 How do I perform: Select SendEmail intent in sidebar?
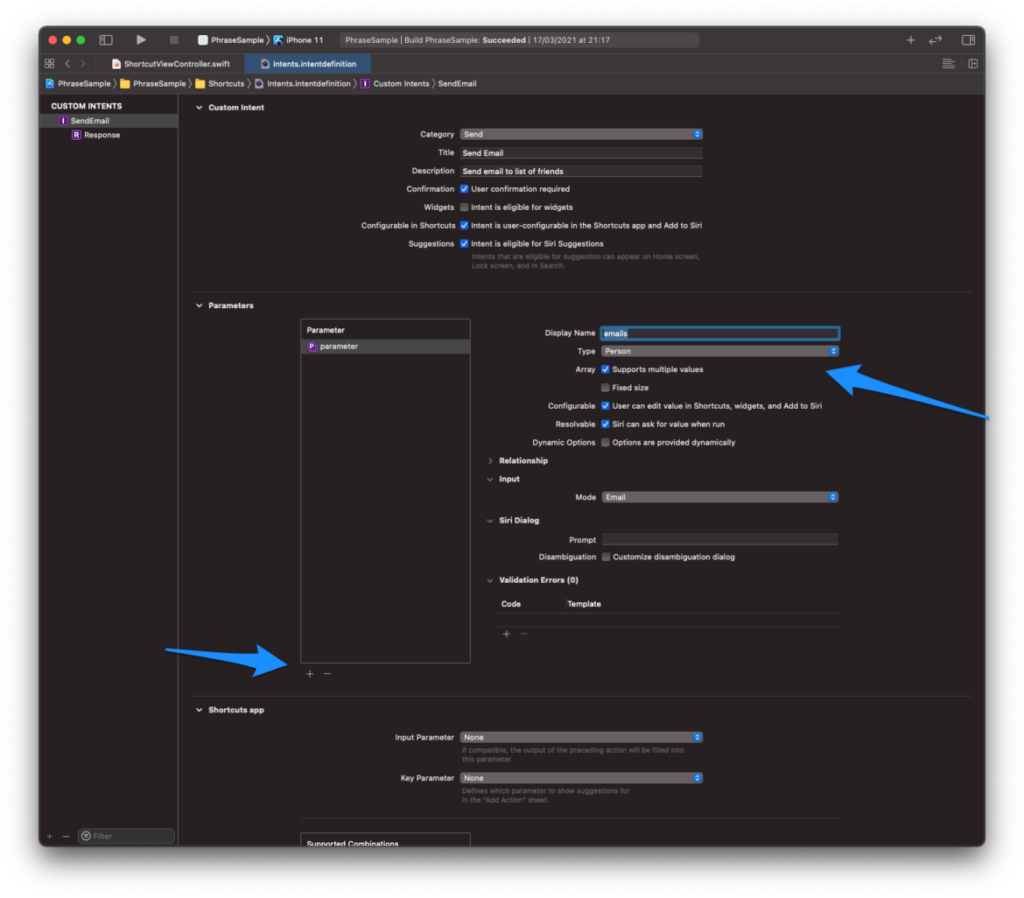pyautogui.click(x=108, y=121)
